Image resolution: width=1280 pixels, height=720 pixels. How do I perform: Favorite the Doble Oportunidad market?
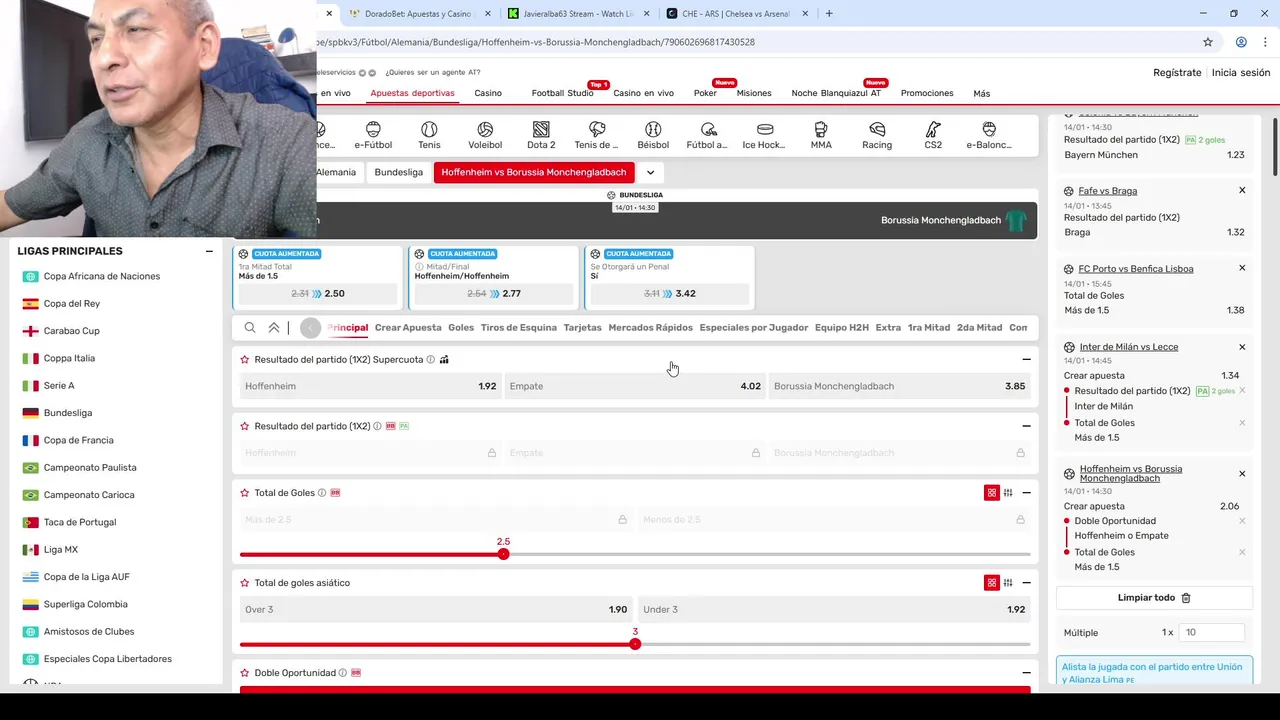(x=245, y=673)
